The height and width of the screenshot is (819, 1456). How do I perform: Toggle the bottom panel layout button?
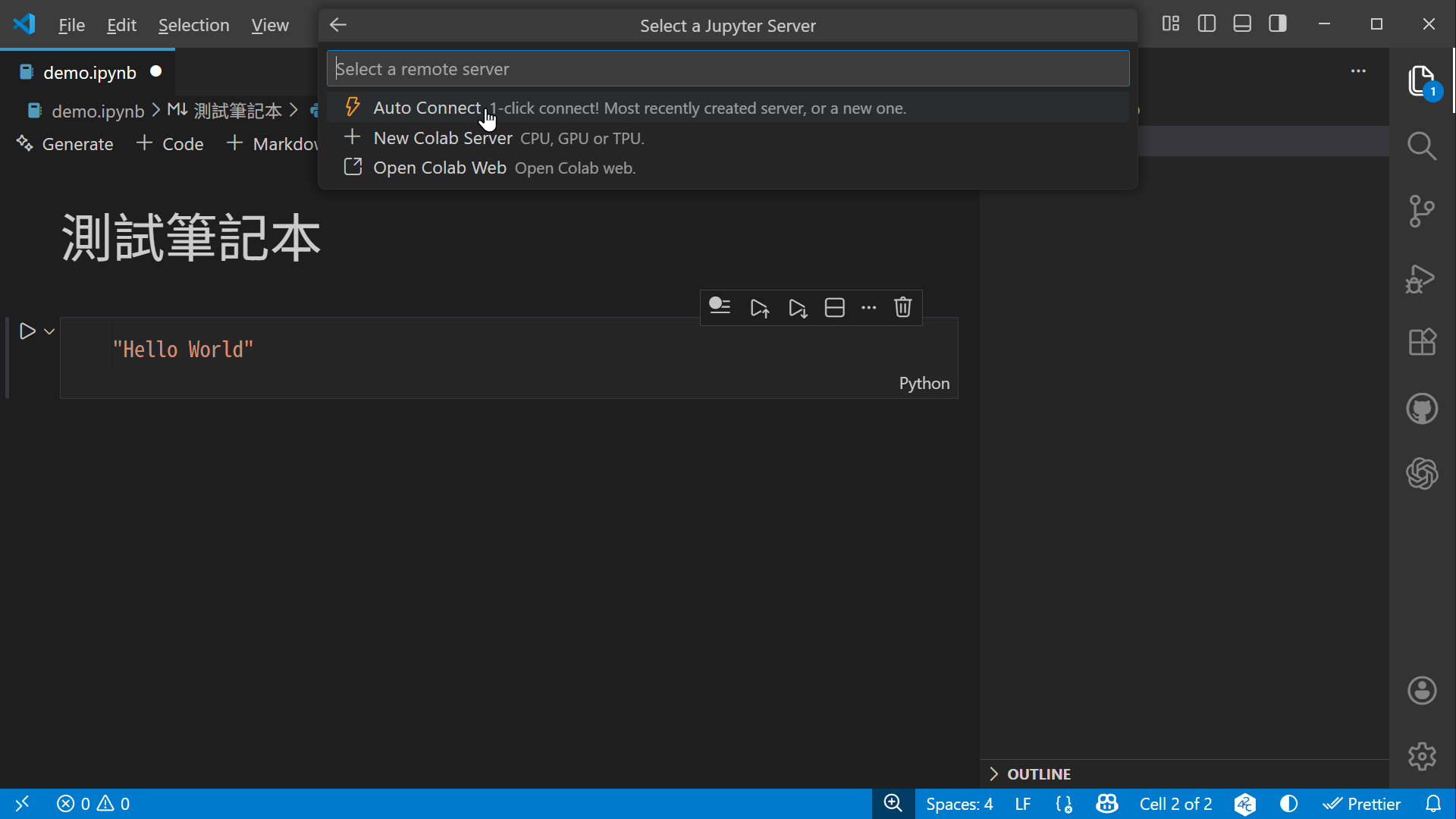(x=1242, y=24)
